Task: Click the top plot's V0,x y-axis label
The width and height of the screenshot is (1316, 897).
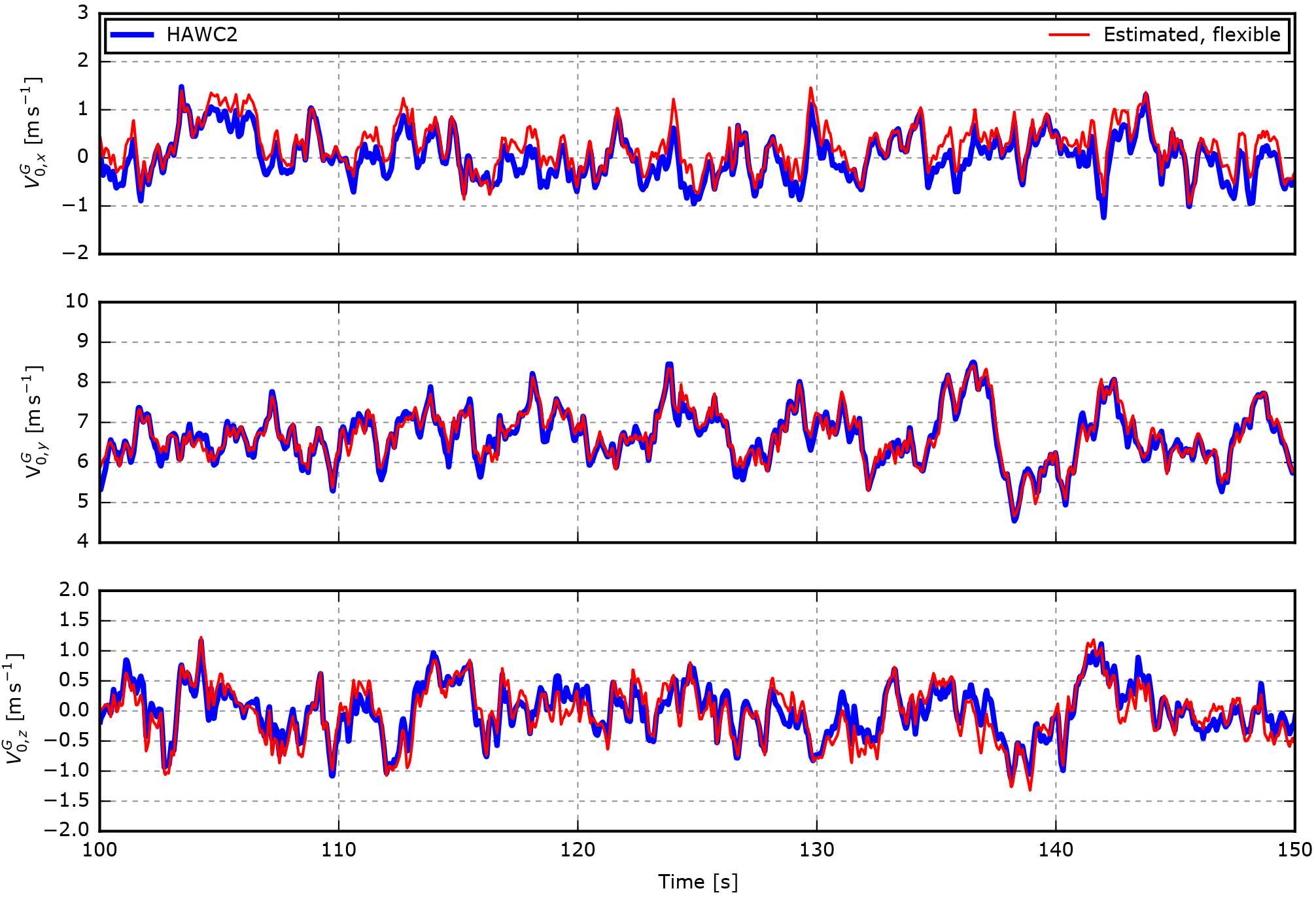Action: [x=33, y=133]
